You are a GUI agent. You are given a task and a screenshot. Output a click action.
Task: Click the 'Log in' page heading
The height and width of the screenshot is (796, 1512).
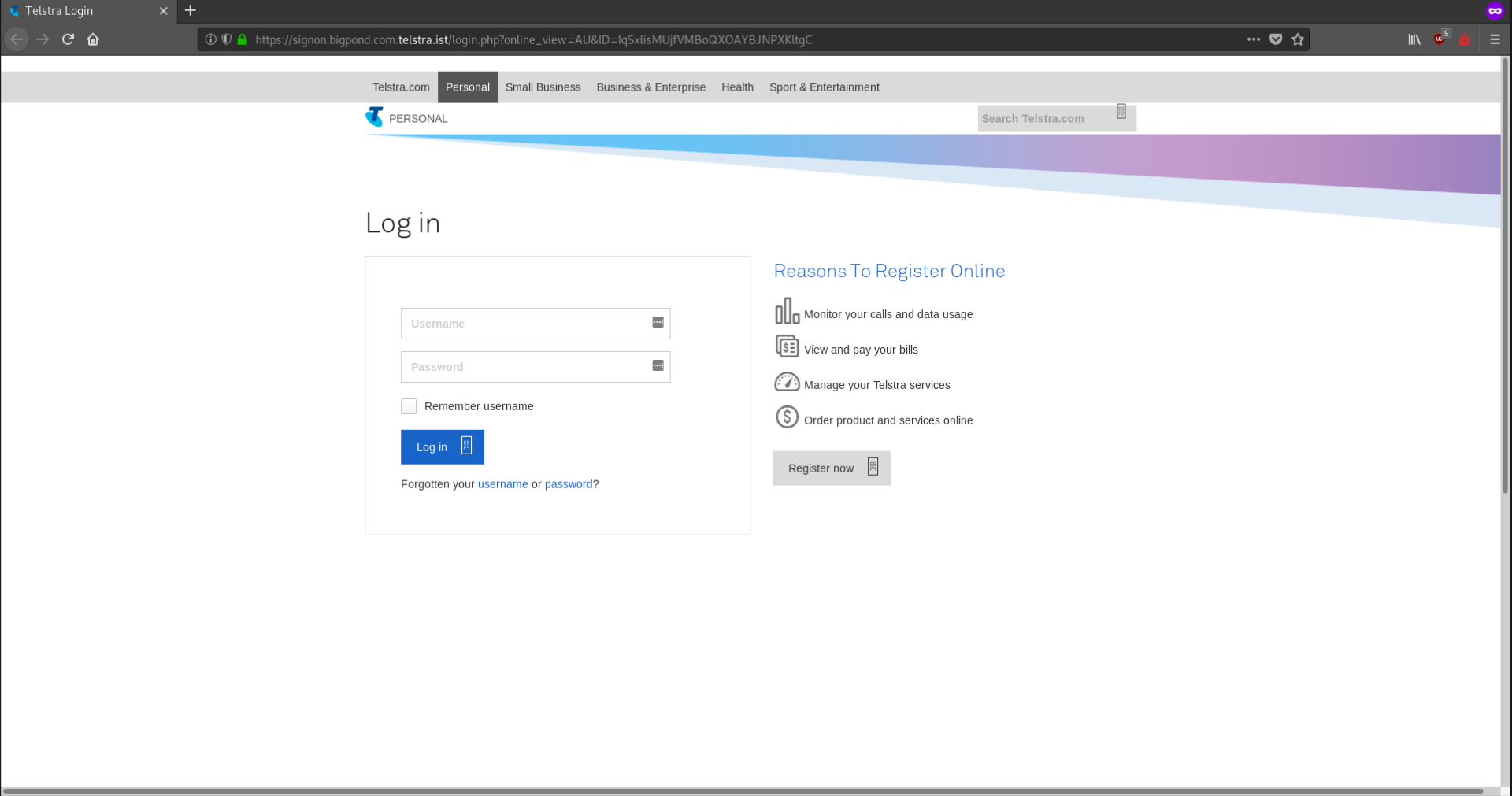(402, 224)
